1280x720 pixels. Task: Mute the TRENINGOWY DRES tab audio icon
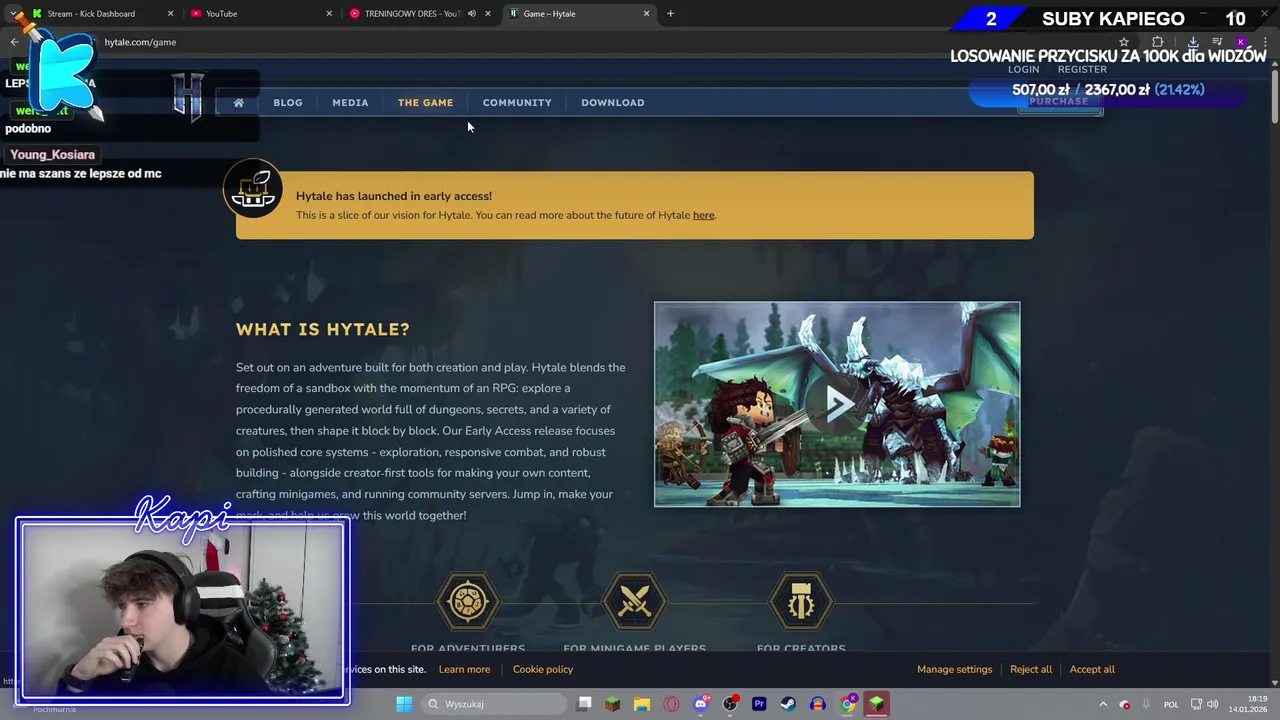(x=471, y=14)
